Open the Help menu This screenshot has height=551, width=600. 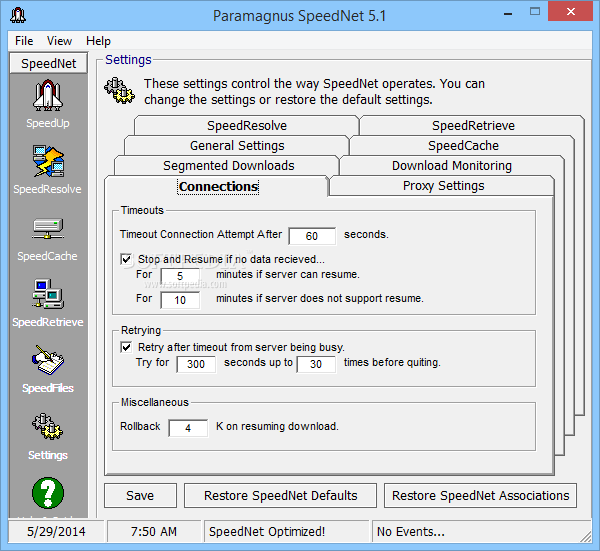coord(98,41)
